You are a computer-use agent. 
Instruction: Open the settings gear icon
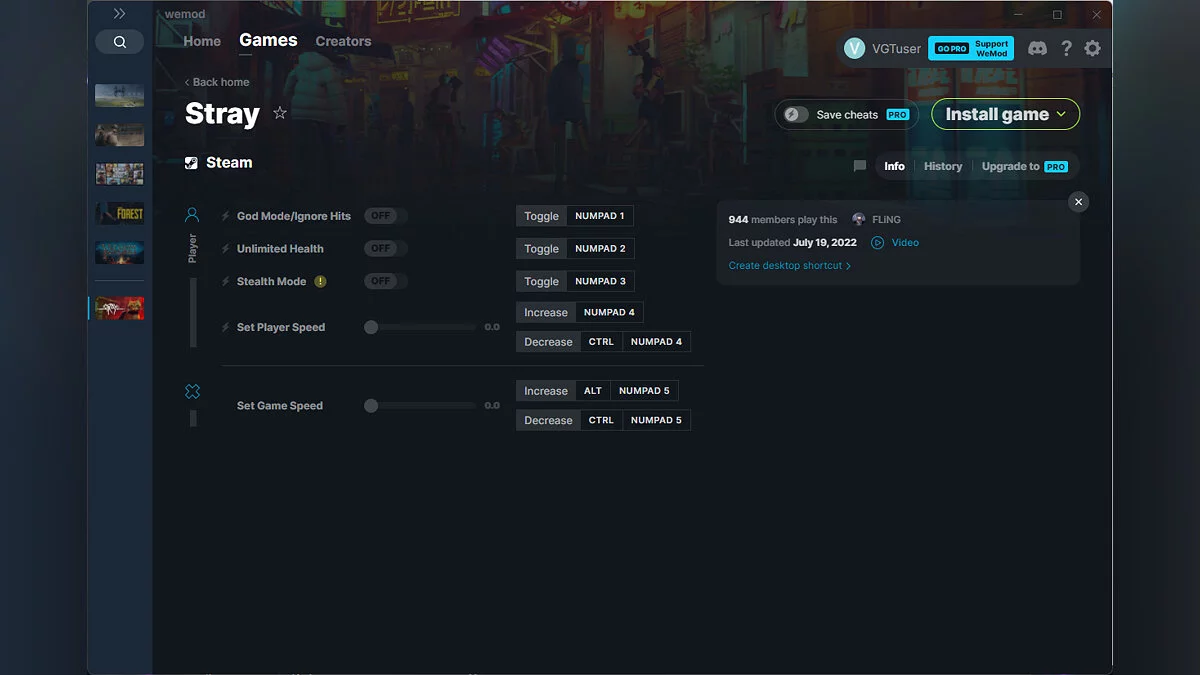(1092, 48)
